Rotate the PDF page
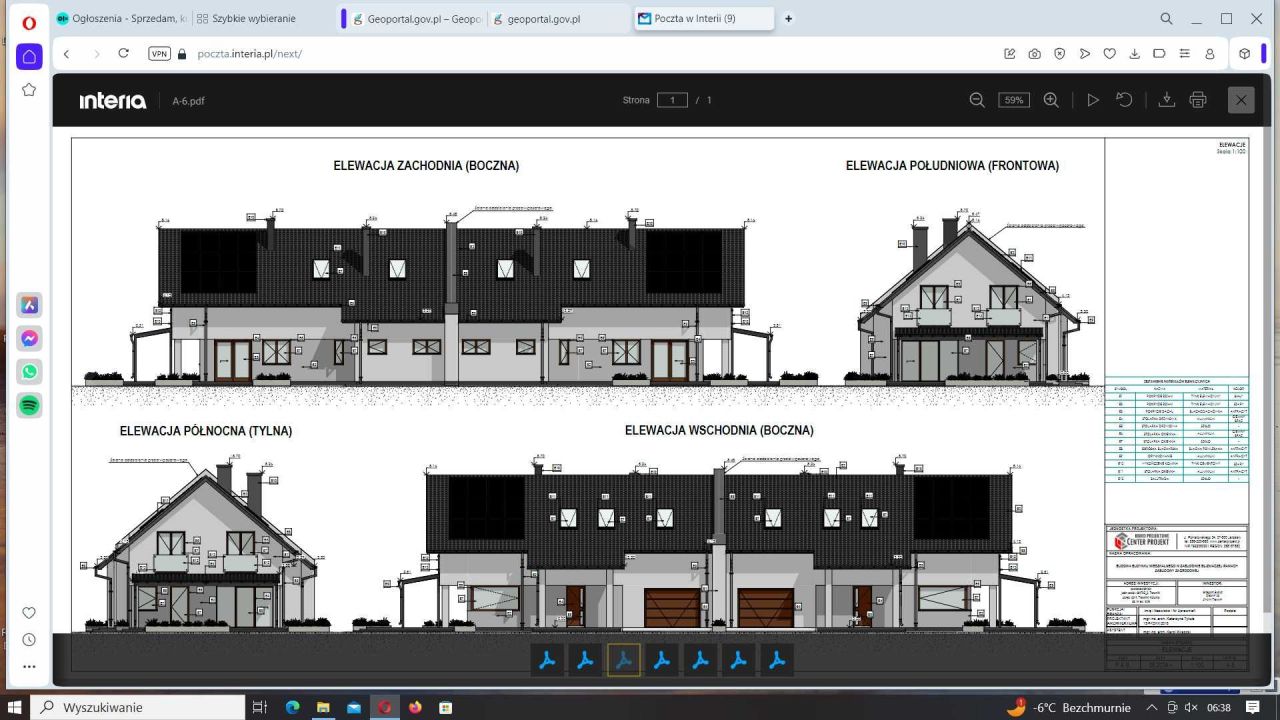Image resolution: width=1280 pixels, height=720 pixels. click(x=1124, y=100)
